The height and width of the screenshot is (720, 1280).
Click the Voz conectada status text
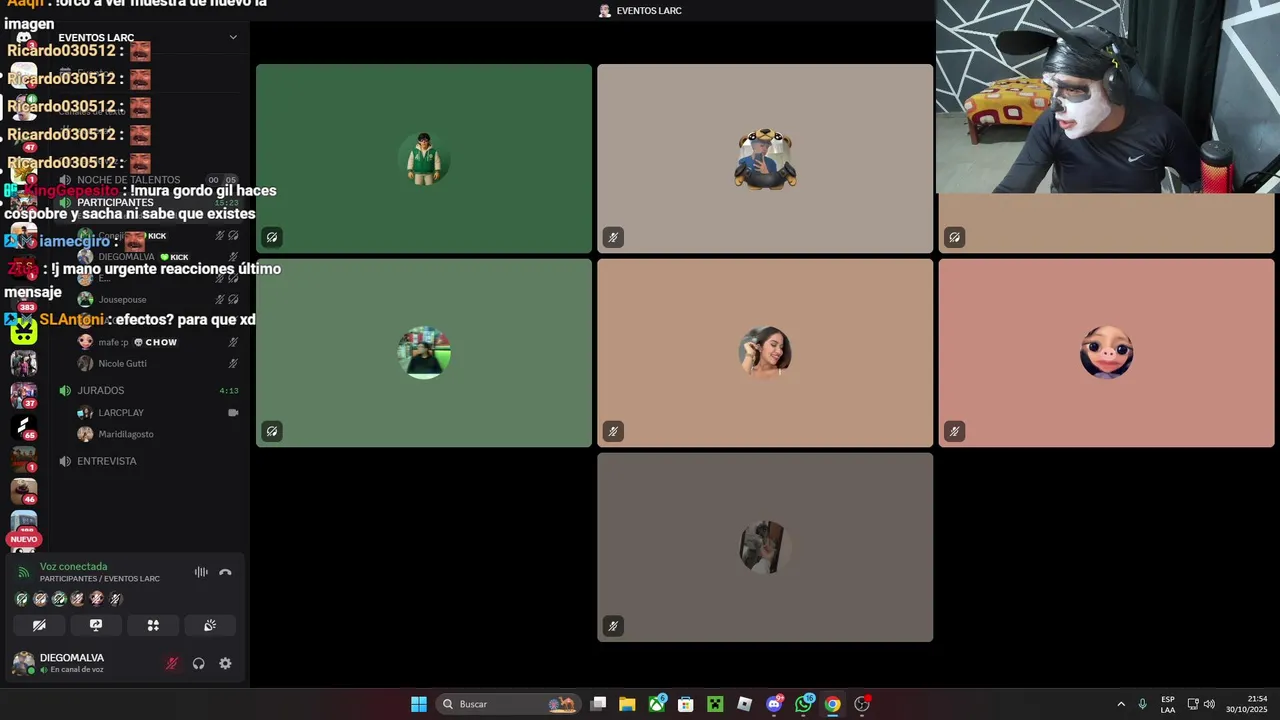click(x=73, y=566)
